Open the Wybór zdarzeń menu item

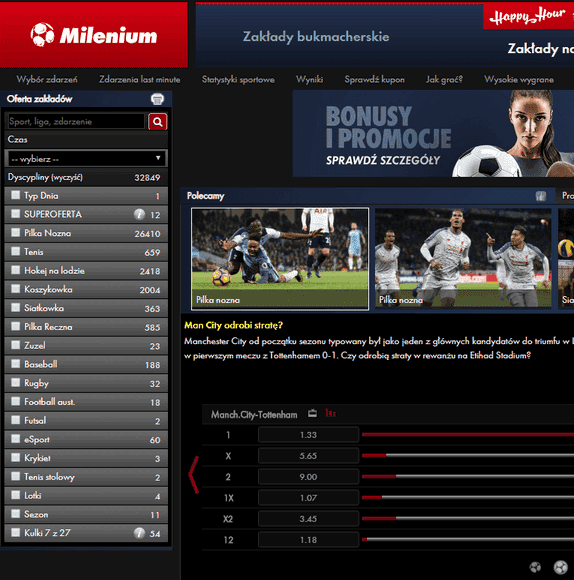coord(47,80)
